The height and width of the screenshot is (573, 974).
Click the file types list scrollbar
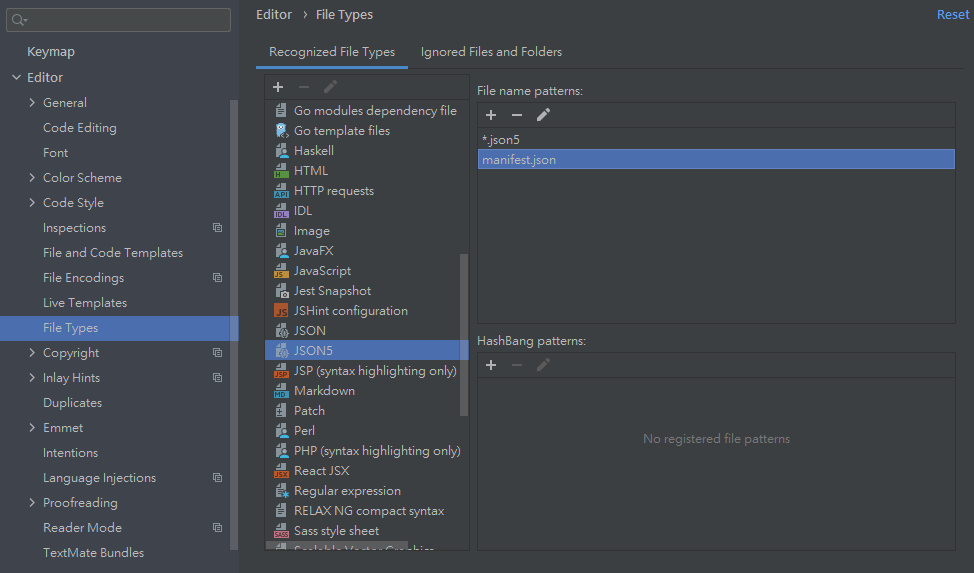[463, 330]
